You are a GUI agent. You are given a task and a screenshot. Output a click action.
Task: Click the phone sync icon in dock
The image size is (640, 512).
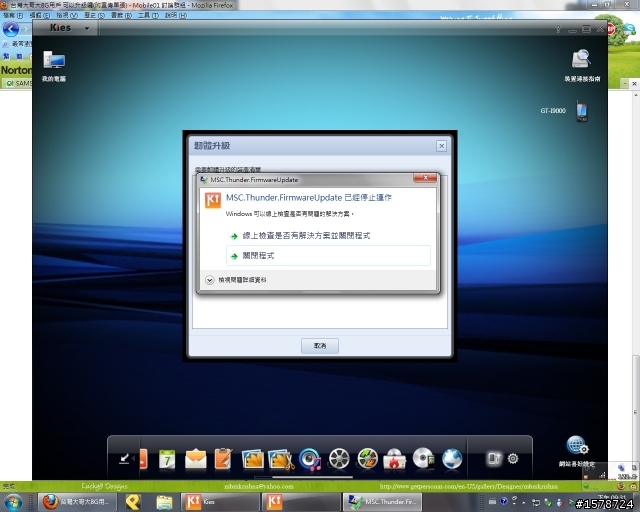(x=493, y=459)
